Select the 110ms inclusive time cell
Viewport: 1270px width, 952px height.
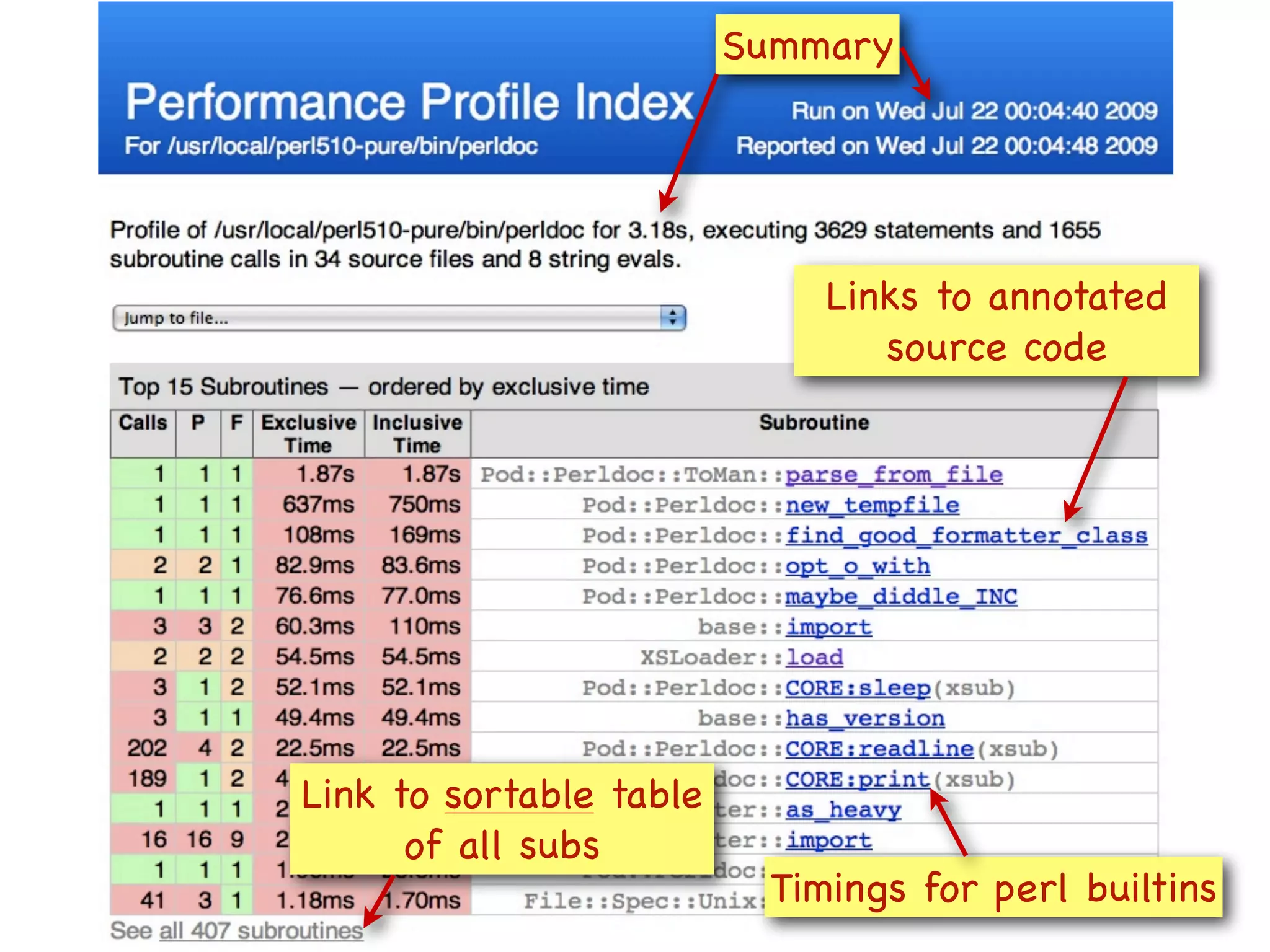click(x=417, y=626)
